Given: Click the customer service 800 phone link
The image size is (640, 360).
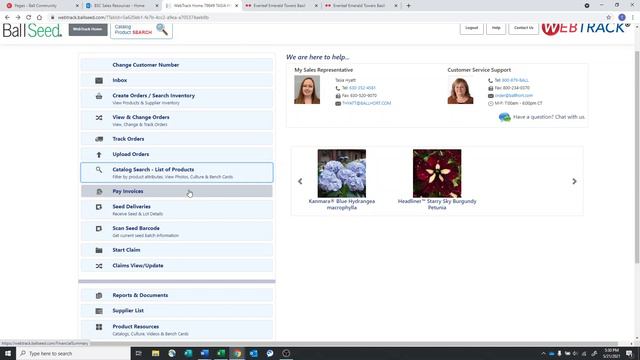Looking at the screenshot, I should (515, 80).
